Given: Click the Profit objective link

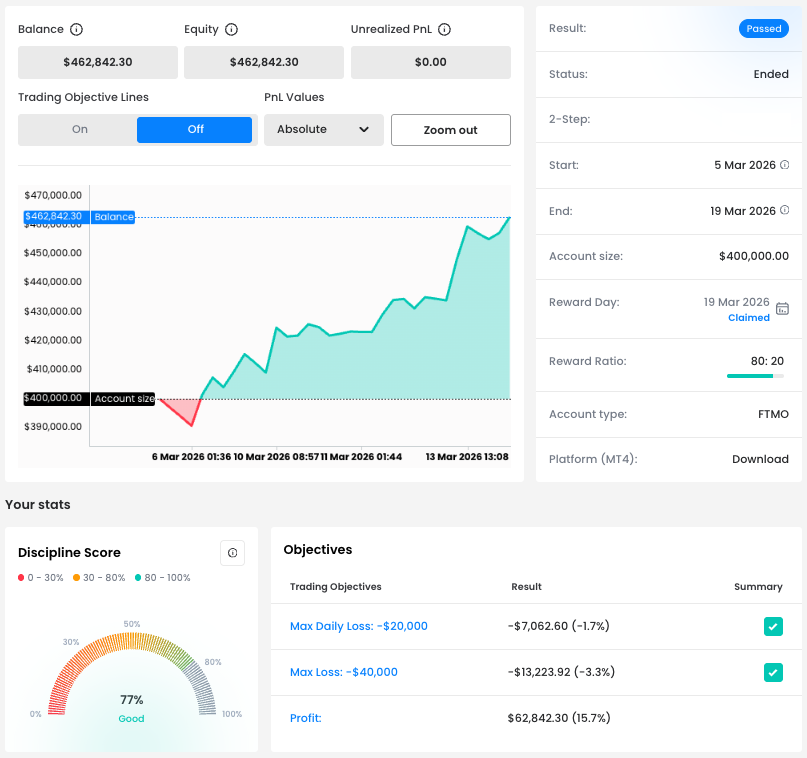Looking at the screenshot, I should point(305,718).
